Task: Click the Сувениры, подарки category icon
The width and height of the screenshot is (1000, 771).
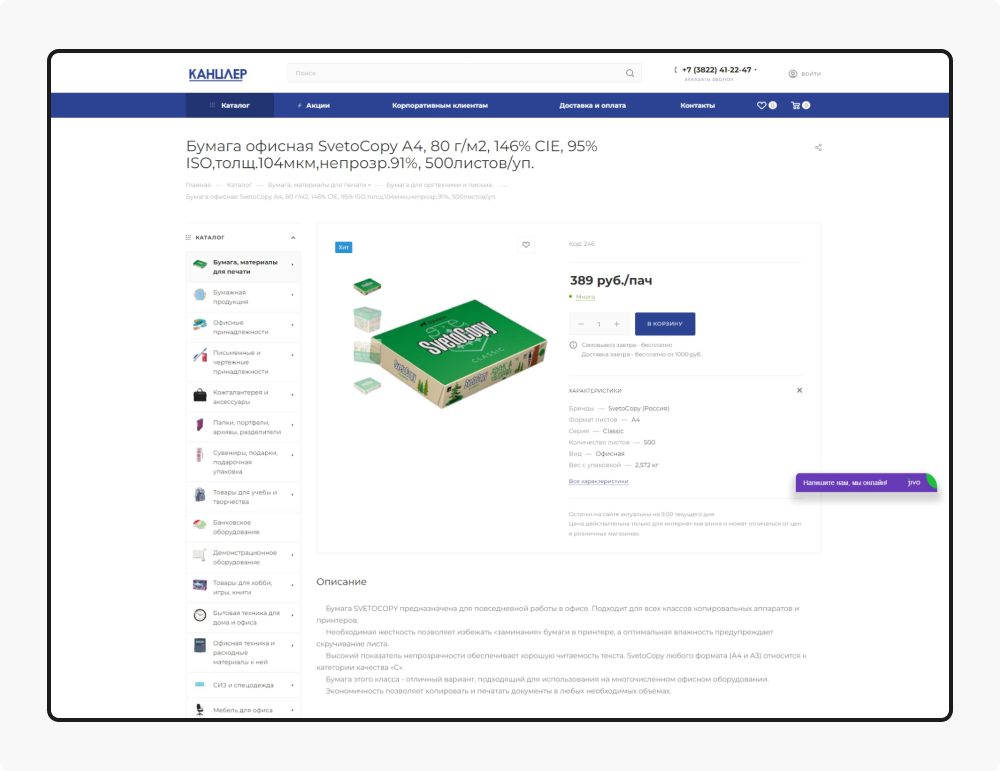Action: click(x=200, y=455)
